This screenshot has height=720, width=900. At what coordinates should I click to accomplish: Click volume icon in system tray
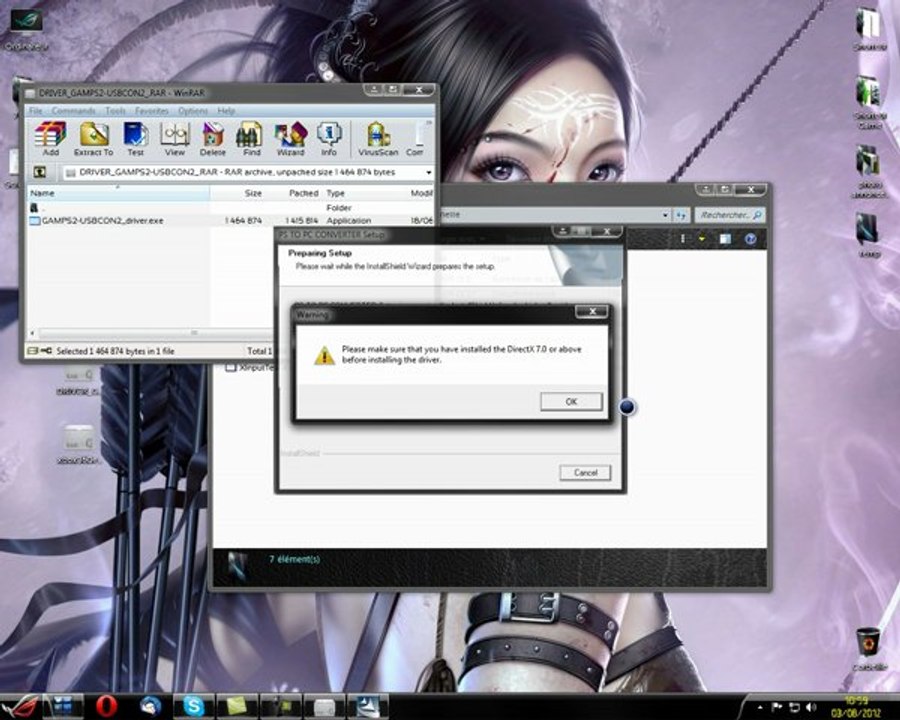point(811,707)
